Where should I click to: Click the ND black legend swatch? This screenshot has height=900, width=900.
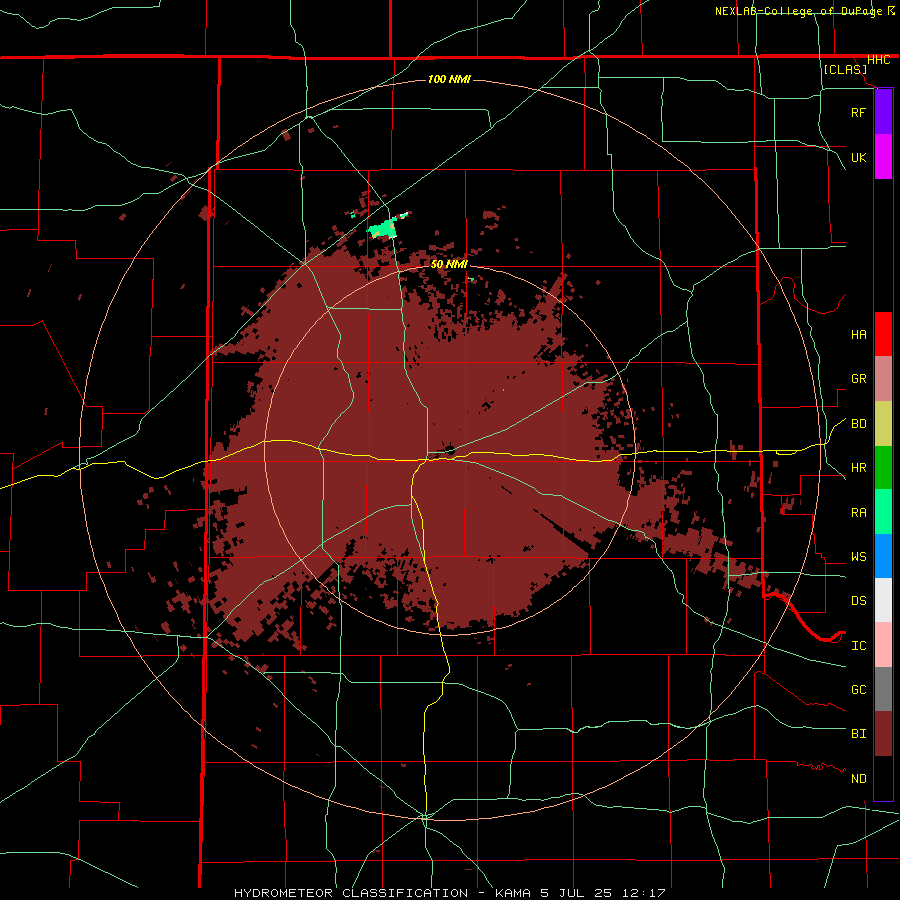tap(883, 778)
